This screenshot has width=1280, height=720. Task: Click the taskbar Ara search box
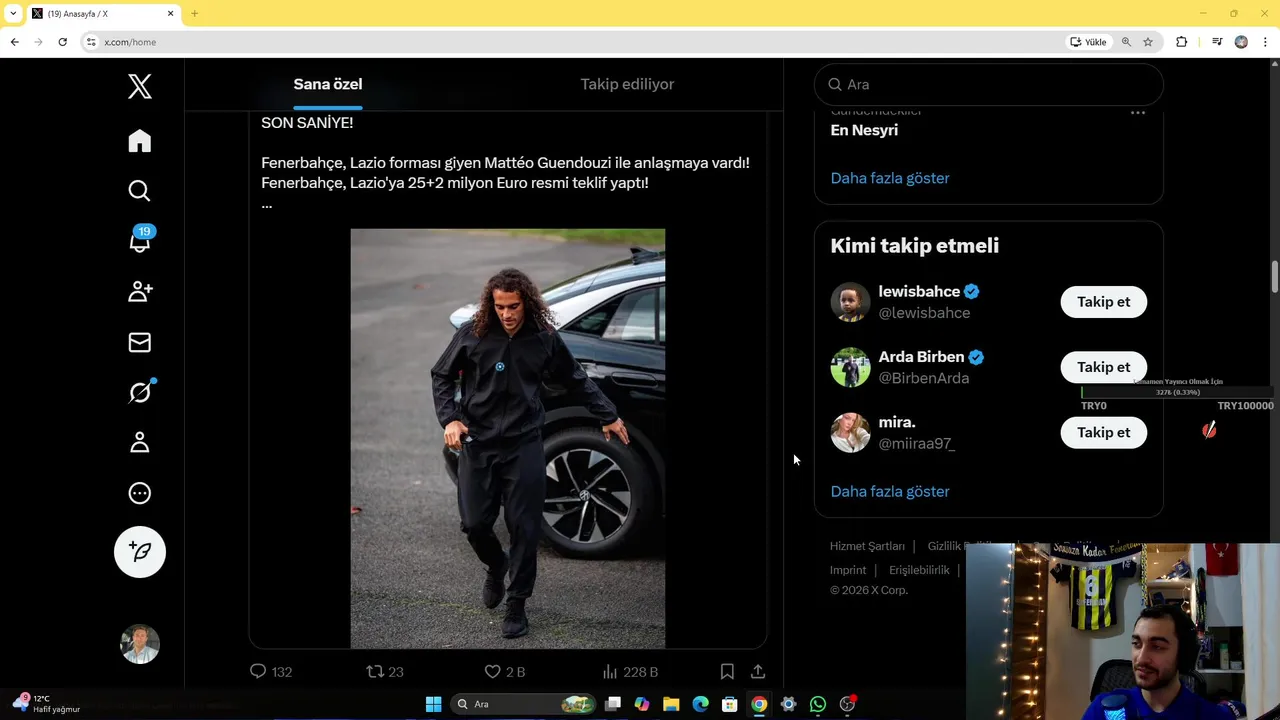[x=525, y=704]
